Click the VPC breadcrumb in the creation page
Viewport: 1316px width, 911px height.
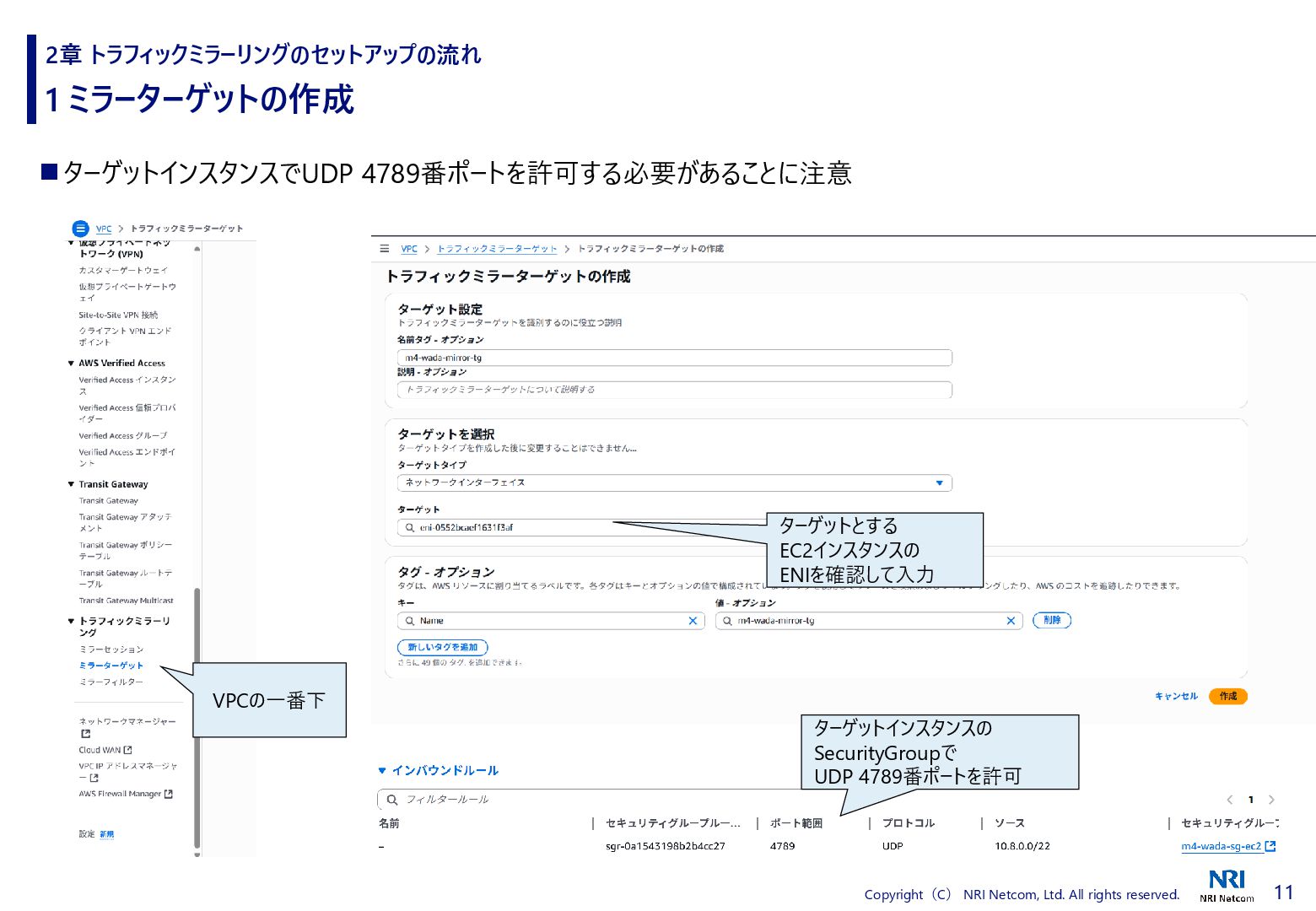409,249
